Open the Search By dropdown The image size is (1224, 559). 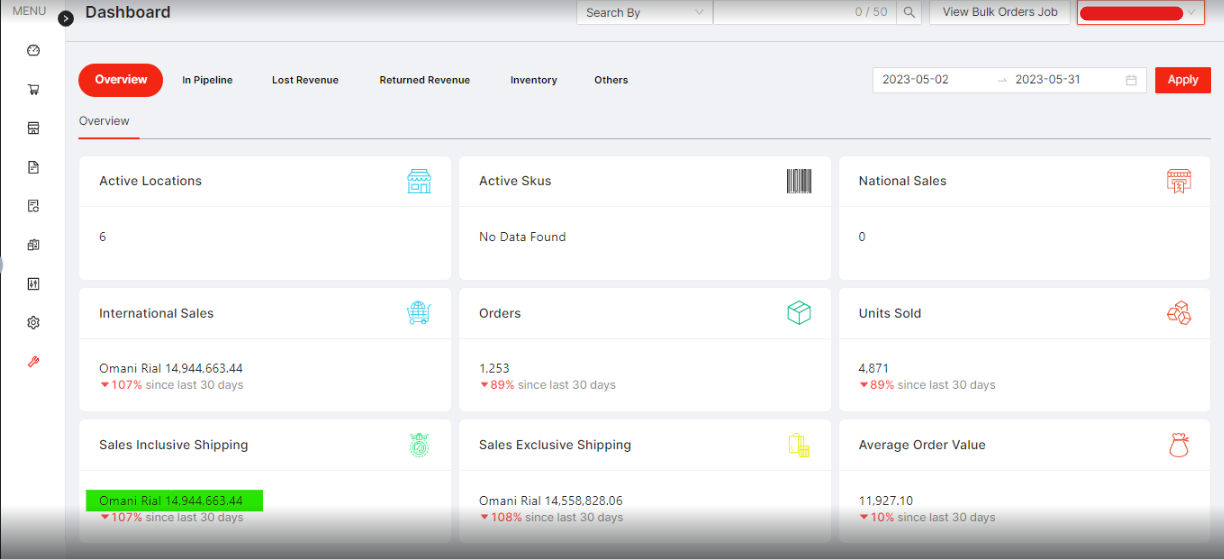[644, 13]
